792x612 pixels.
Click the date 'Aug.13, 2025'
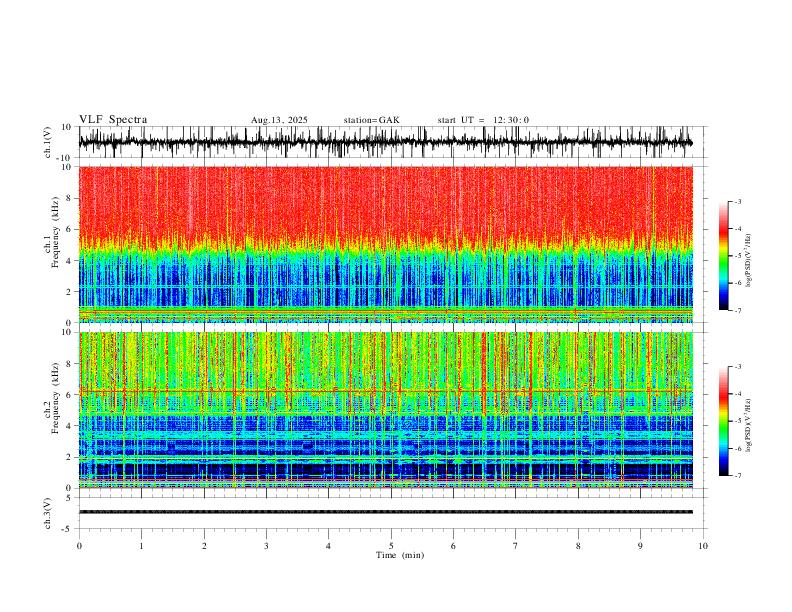279,120
